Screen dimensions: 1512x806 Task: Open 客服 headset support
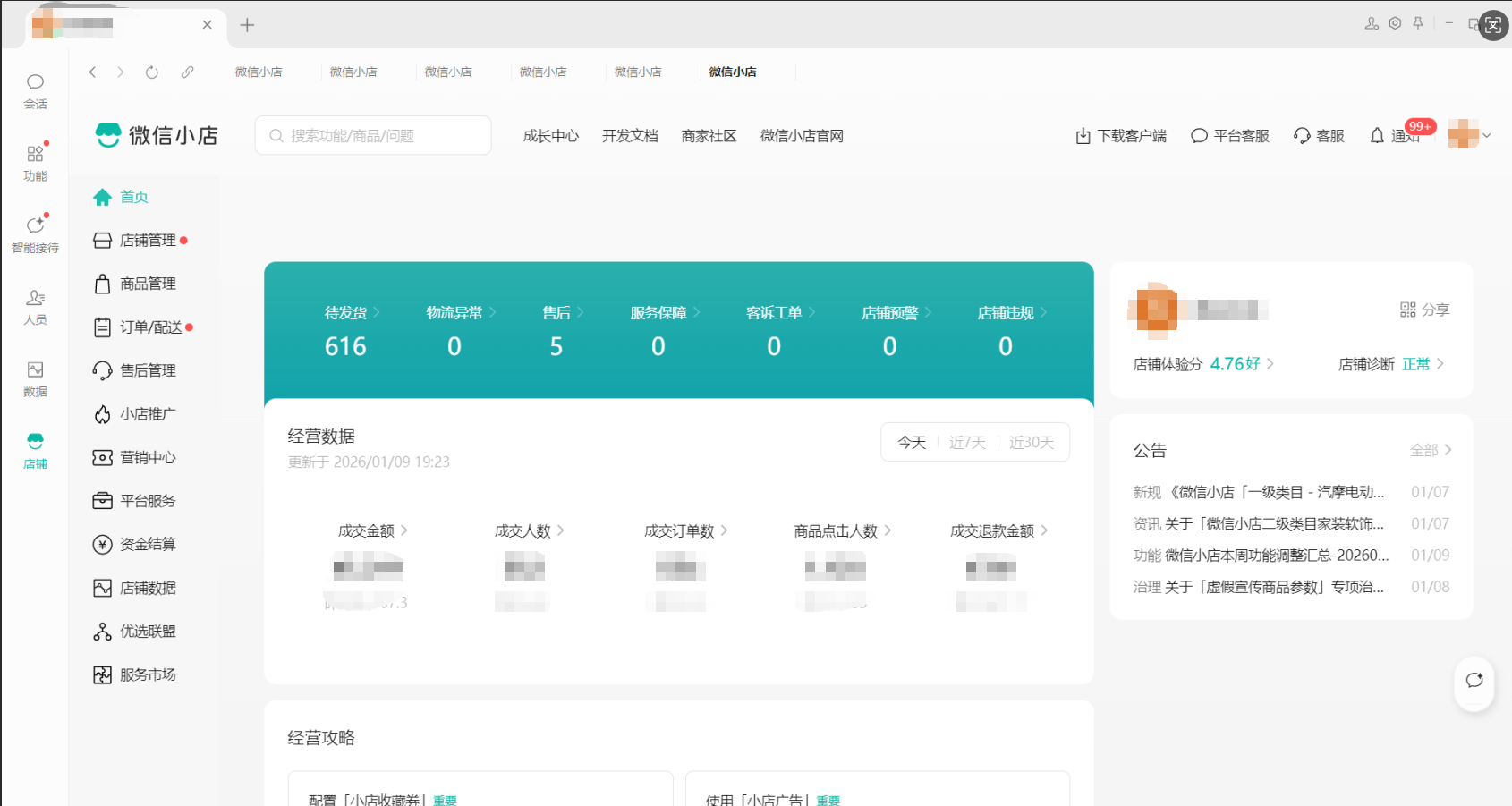click(x=1319, y=136)
